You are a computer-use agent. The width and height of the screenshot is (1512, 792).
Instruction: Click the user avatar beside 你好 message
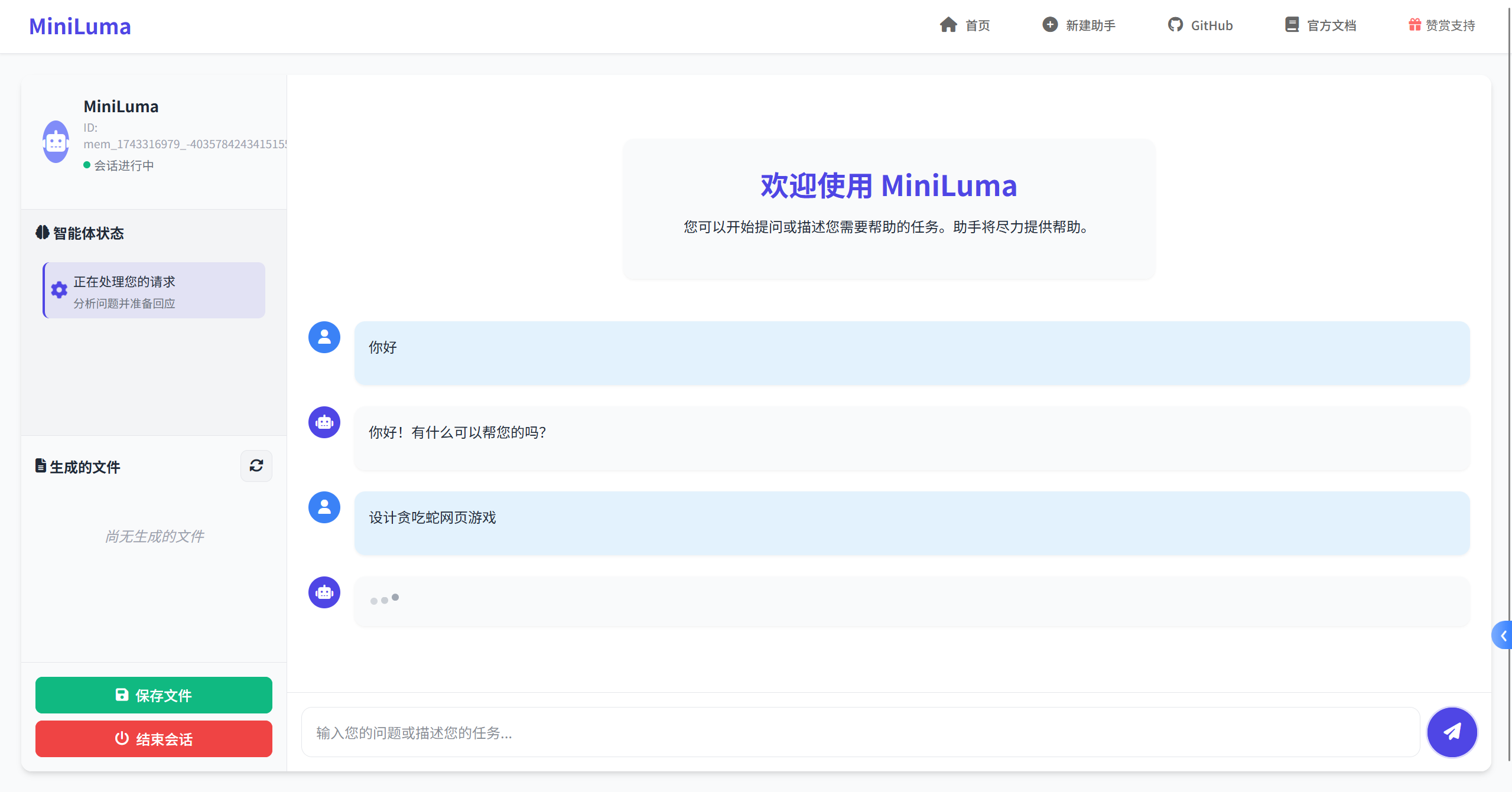[x=324, y=337]
